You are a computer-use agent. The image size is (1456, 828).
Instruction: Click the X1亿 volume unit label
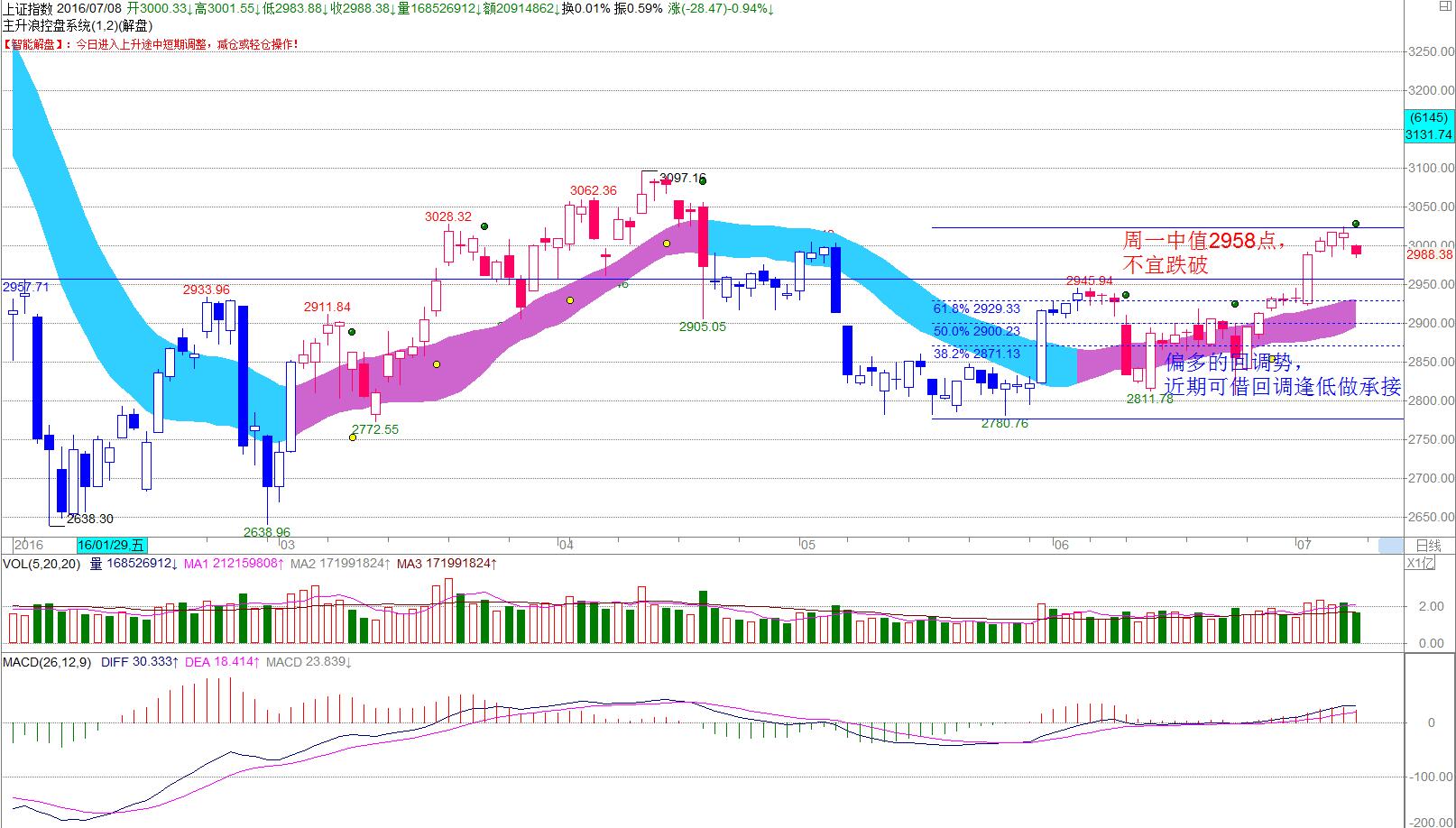click(1422, 564)
